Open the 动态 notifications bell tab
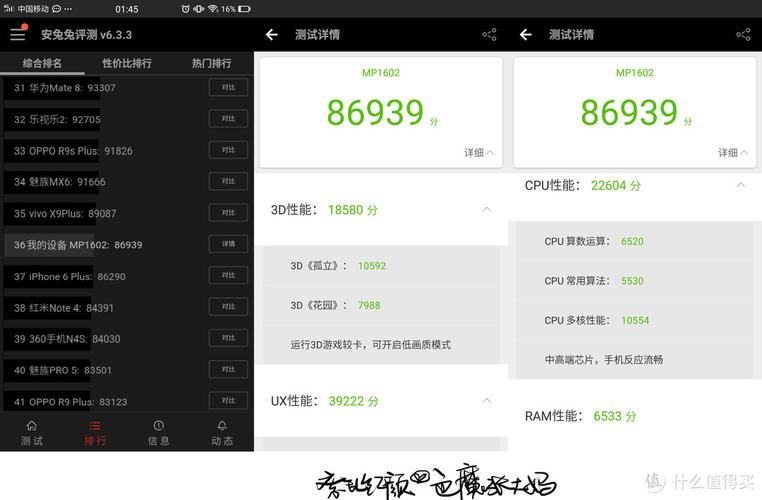 [x=222, y=432]
